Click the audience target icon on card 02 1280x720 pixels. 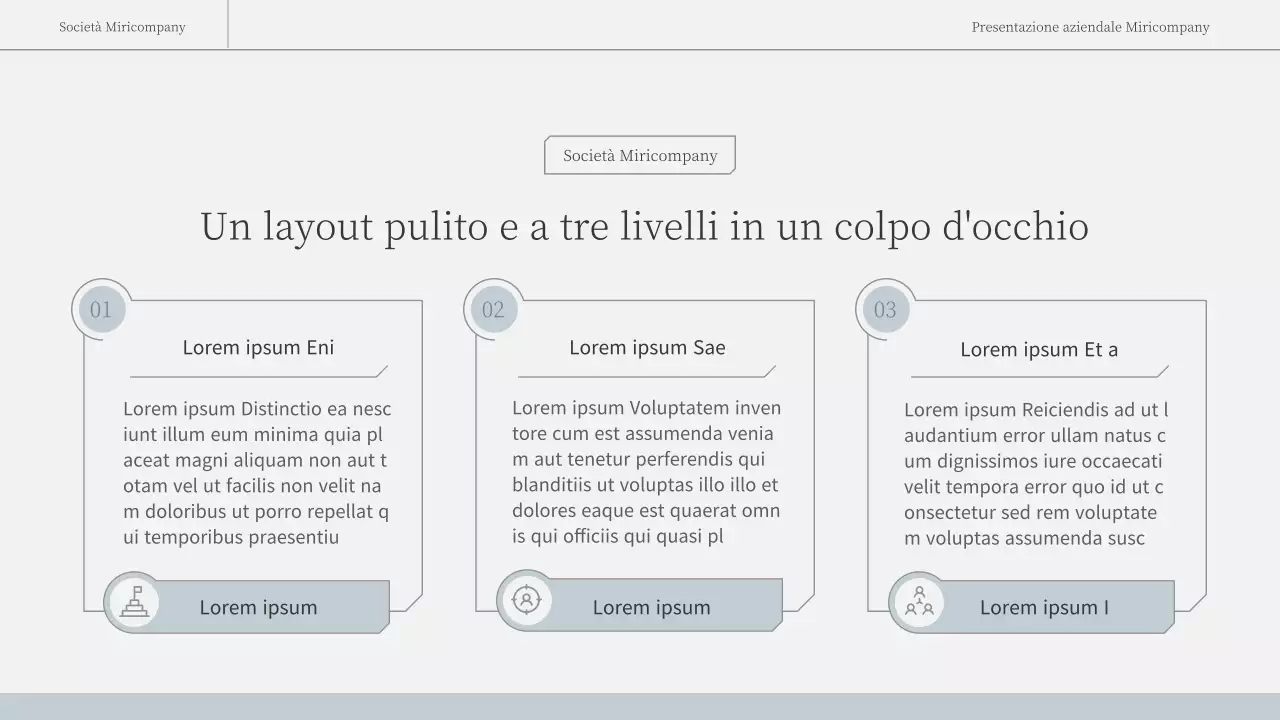pyautogui.click(x=527, y=599)
